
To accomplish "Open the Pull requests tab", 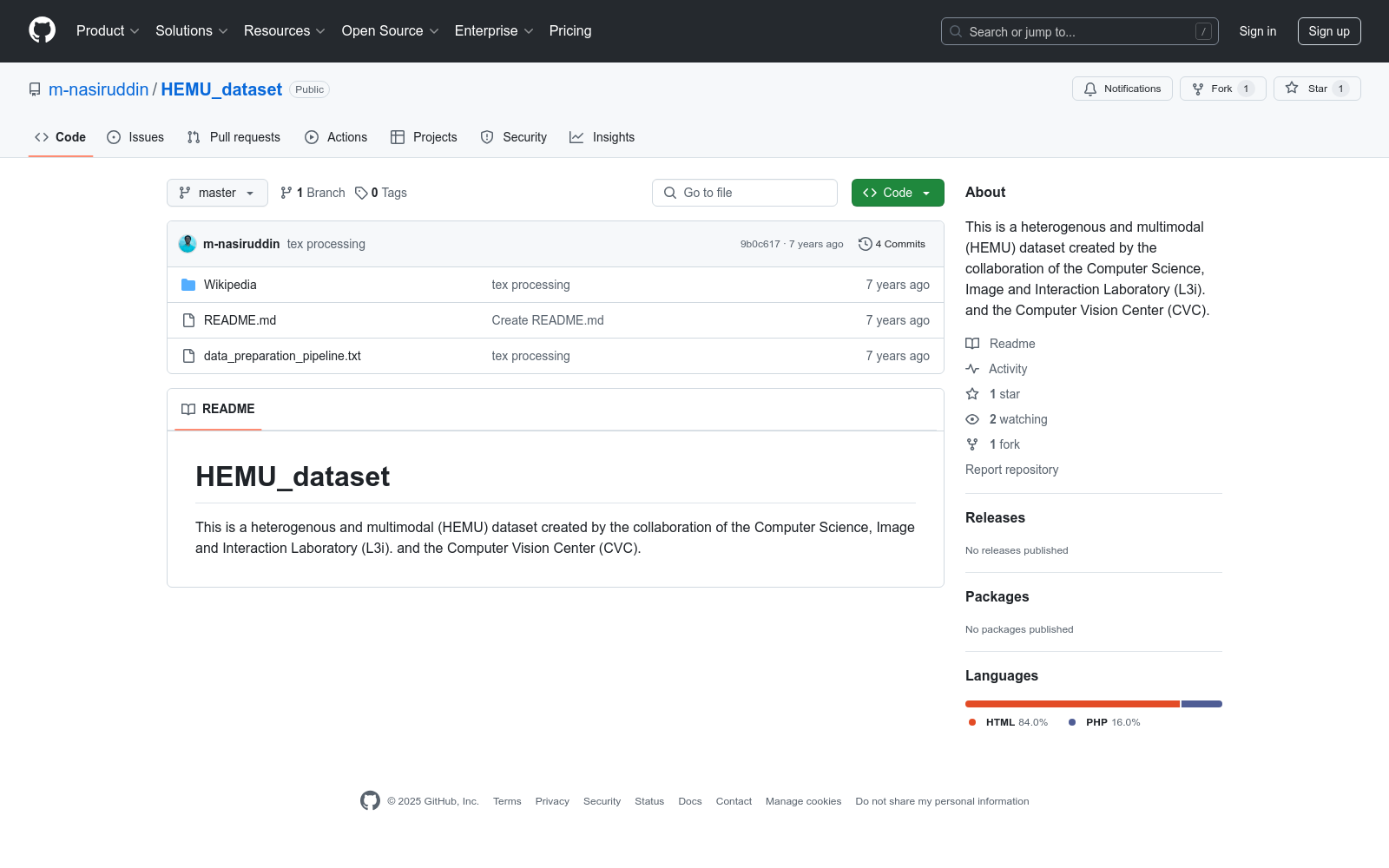I will coord(234,137).
